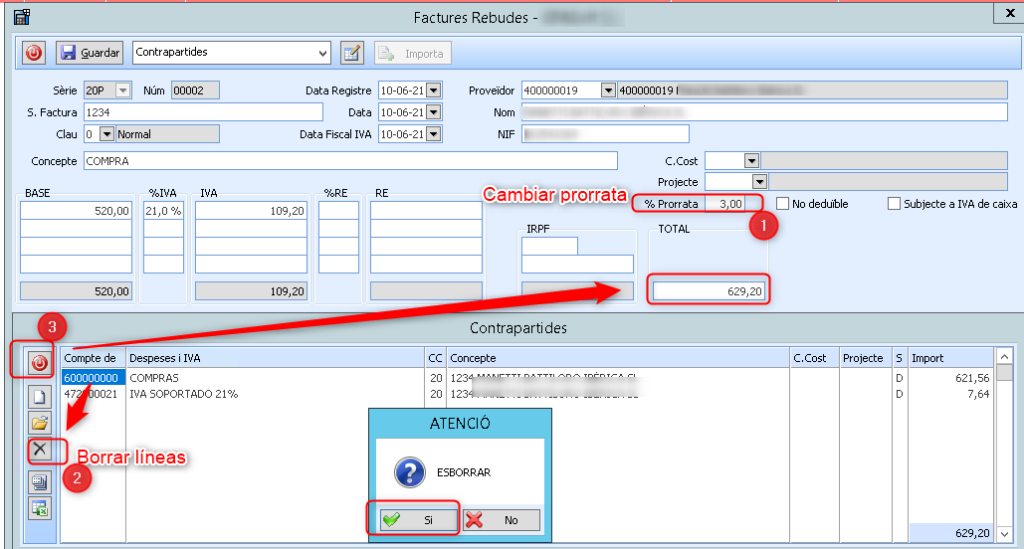Click the red power icon in top toolbar

click(x=34, y=52)
